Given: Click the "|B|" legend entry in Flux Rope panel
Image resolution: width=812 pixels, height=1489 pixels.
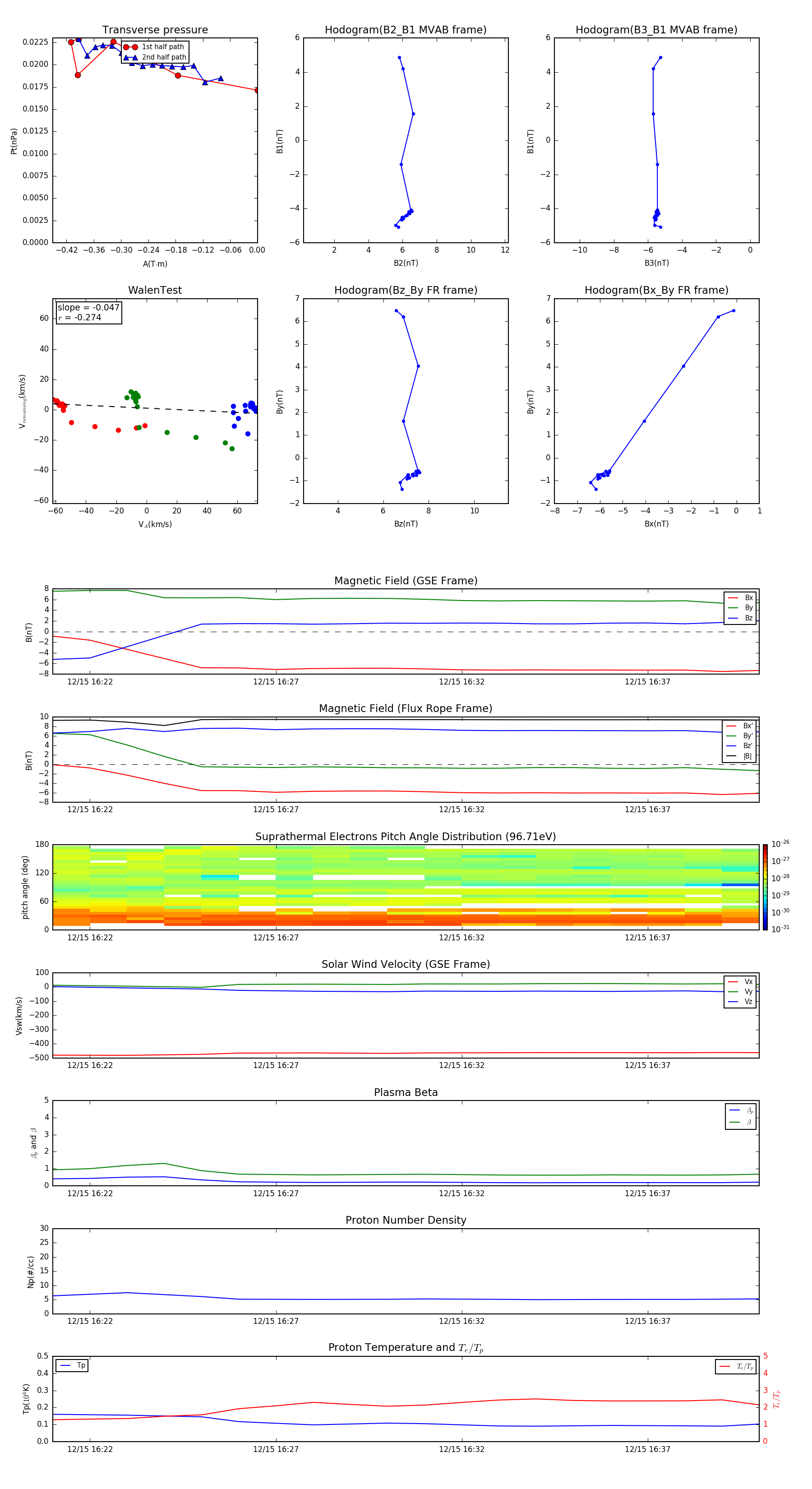Looking at the screenshot, I should click(739, 756).
